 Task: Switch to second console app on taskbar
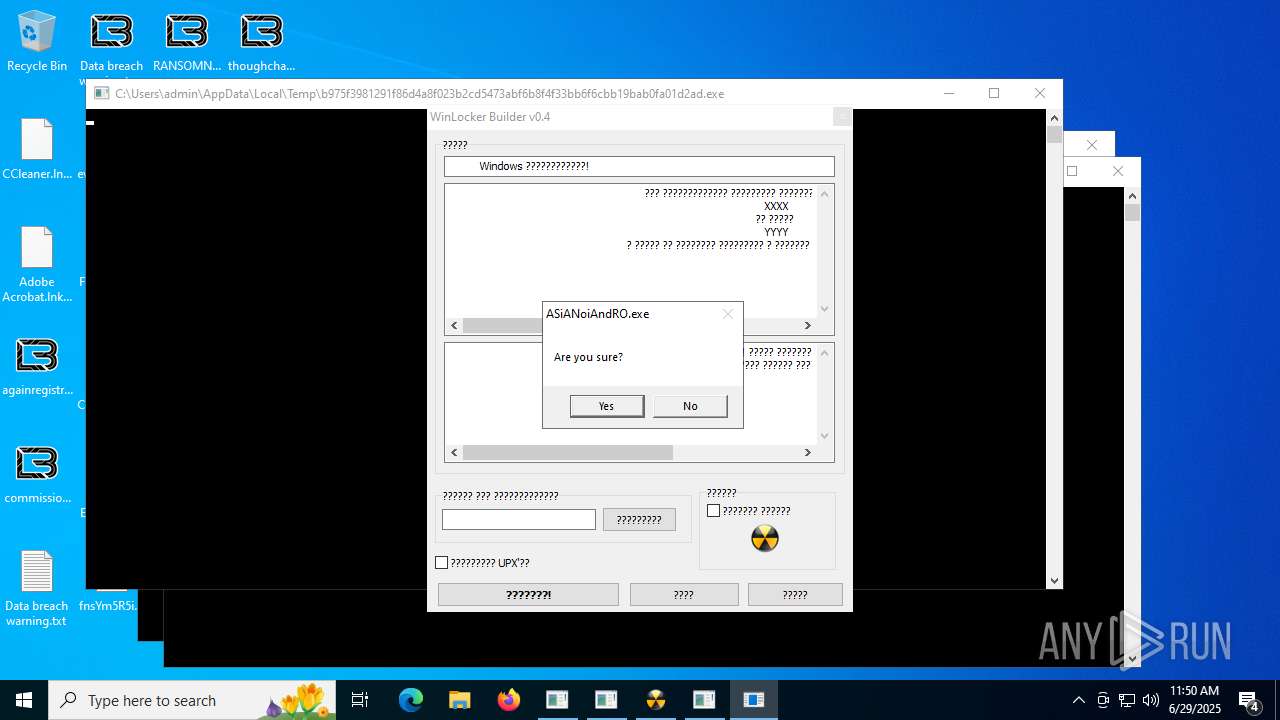pos(606,700)
